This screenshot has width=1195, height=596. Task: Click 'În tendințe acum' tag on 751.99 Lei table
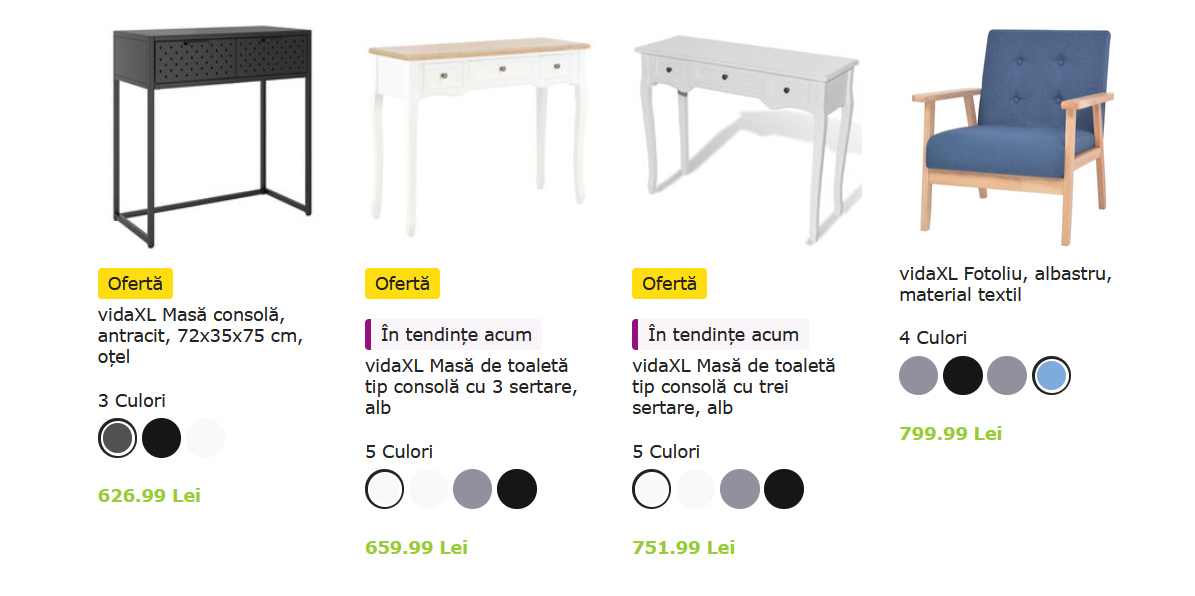(x=721, y=334)
